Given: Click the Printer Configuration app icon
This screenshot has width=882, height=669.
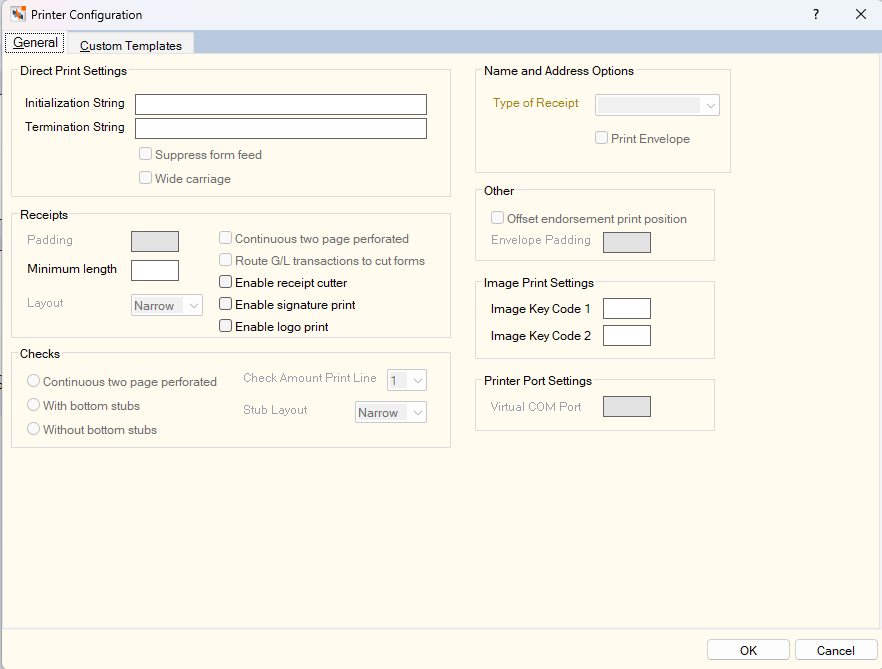Looking at the screenshot, I should click(18, 14).
